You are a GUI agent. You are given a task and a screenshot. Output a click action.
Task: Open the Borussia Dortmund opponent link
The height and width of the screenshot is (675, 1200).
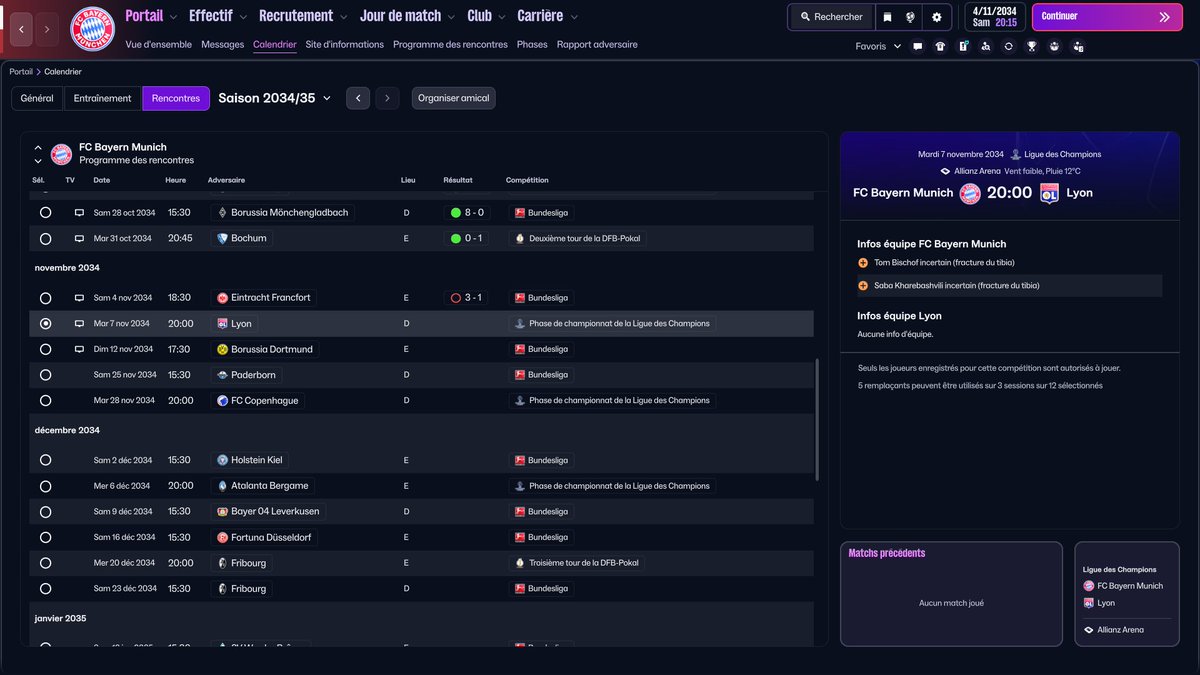click(x=264, y=349)
